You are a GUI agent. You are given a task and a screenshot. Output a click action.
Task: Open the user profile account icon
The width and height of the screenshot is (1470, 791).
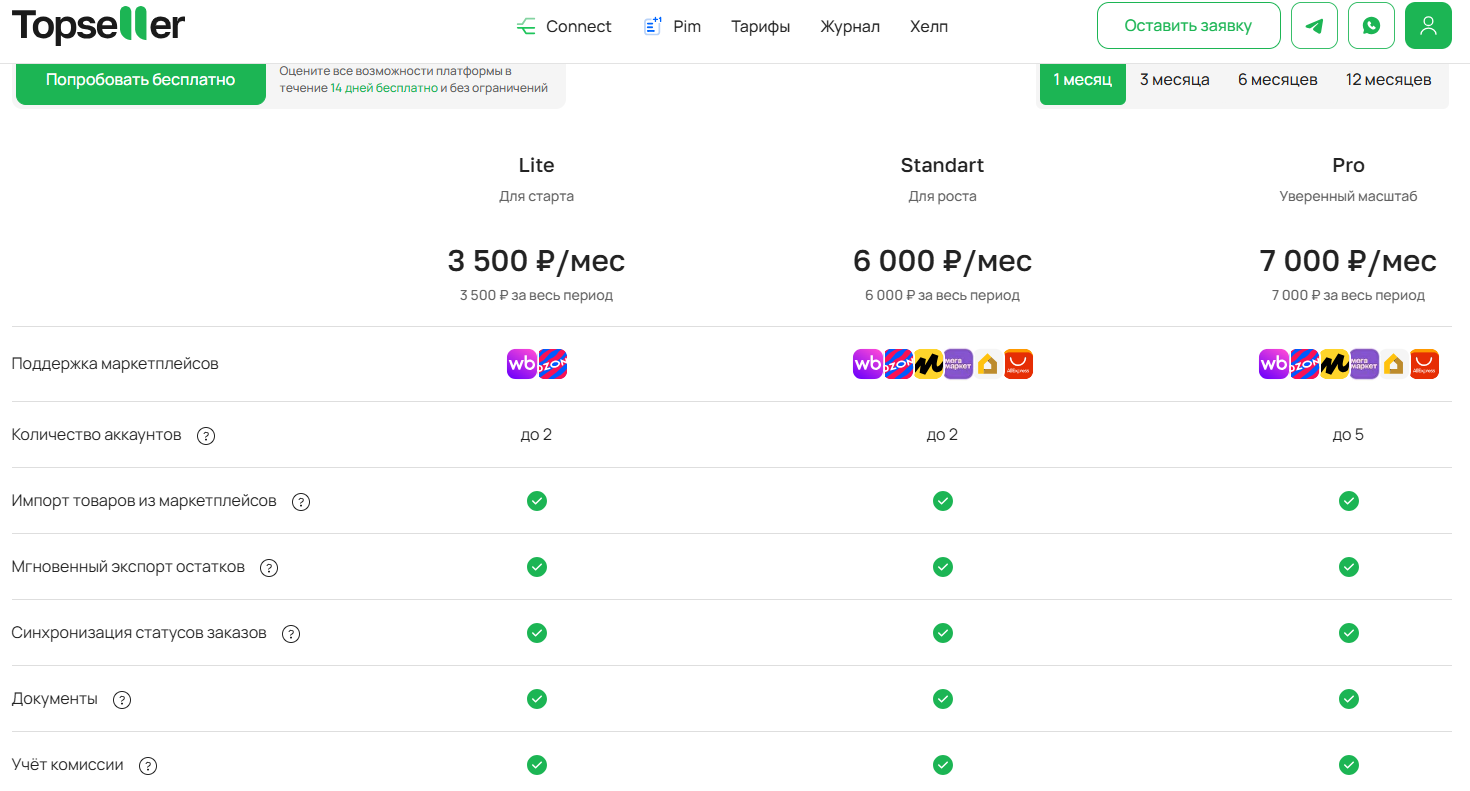(1428, 26)
